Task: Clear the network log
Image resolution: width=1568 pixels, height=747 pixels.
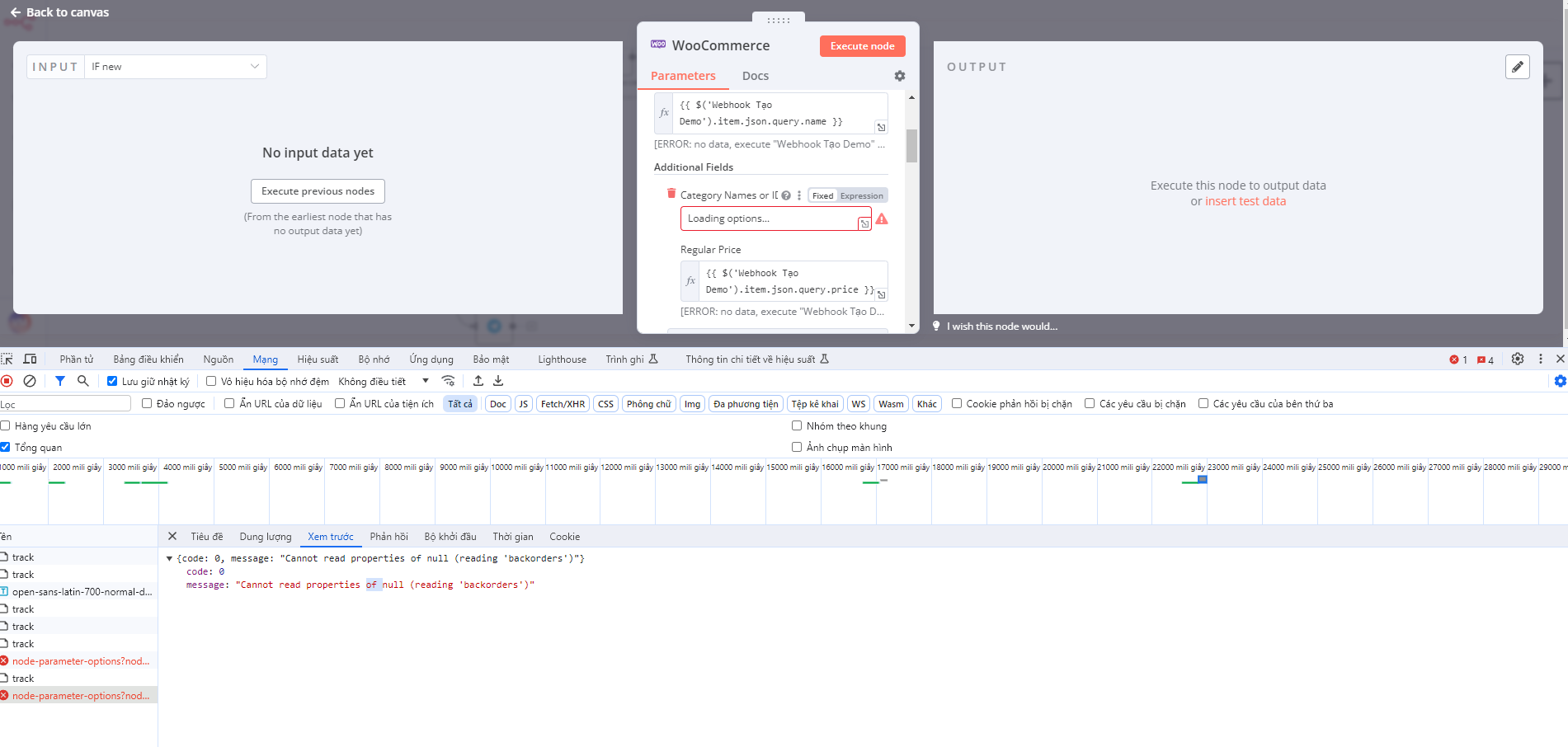Action: pyautogui.click(x=30, y=381)
